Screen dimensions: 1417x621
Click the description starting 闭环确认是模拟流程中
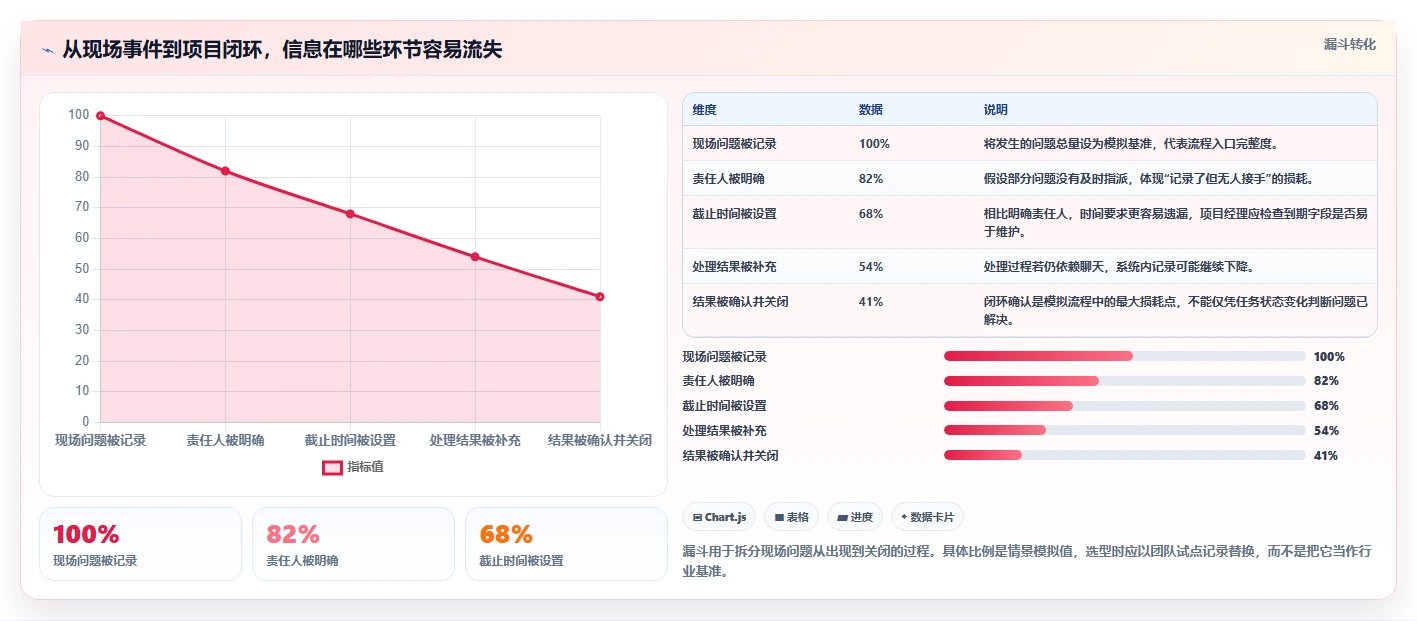1175,311
